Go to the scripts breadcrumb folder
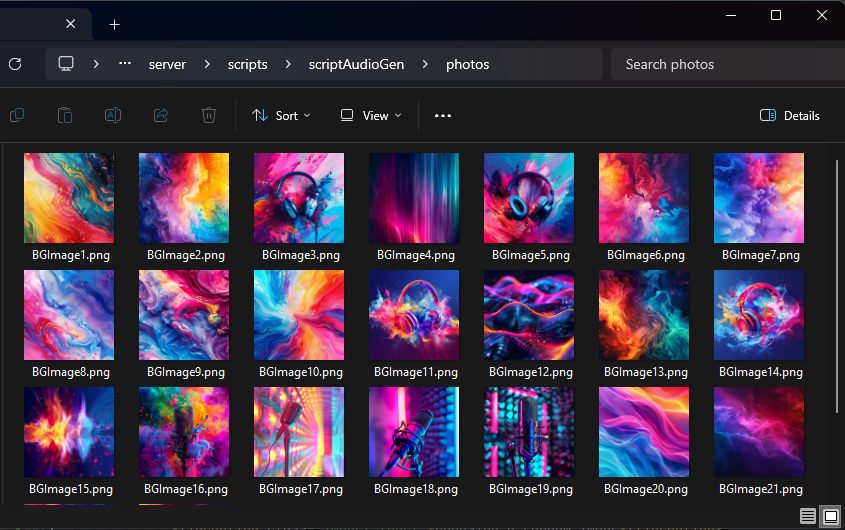845x530 pixels. pos(247,64)
